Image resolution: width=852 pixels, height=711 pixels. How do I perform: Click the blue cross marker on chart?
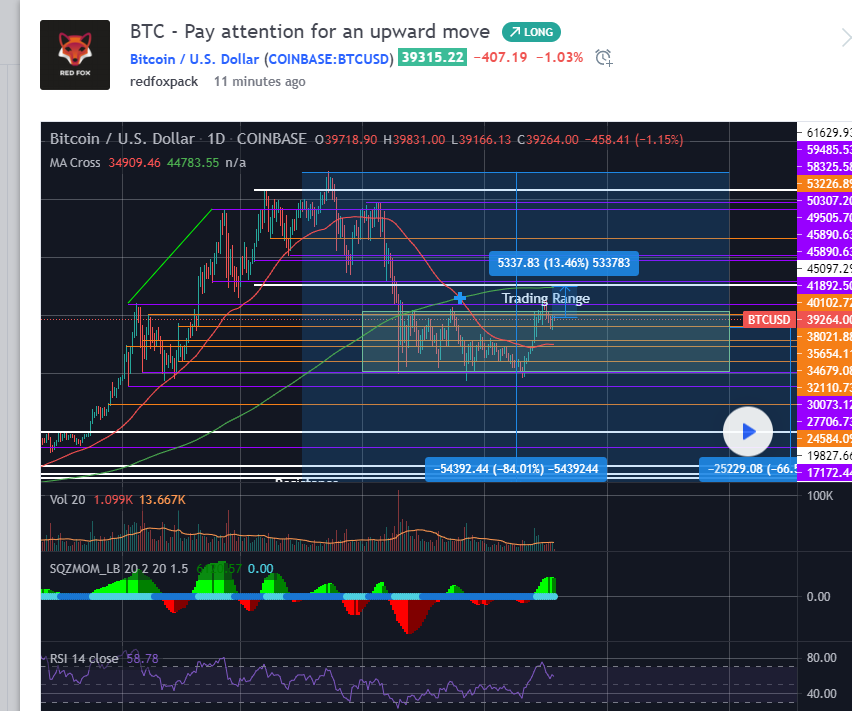click(x=460, y=297)
